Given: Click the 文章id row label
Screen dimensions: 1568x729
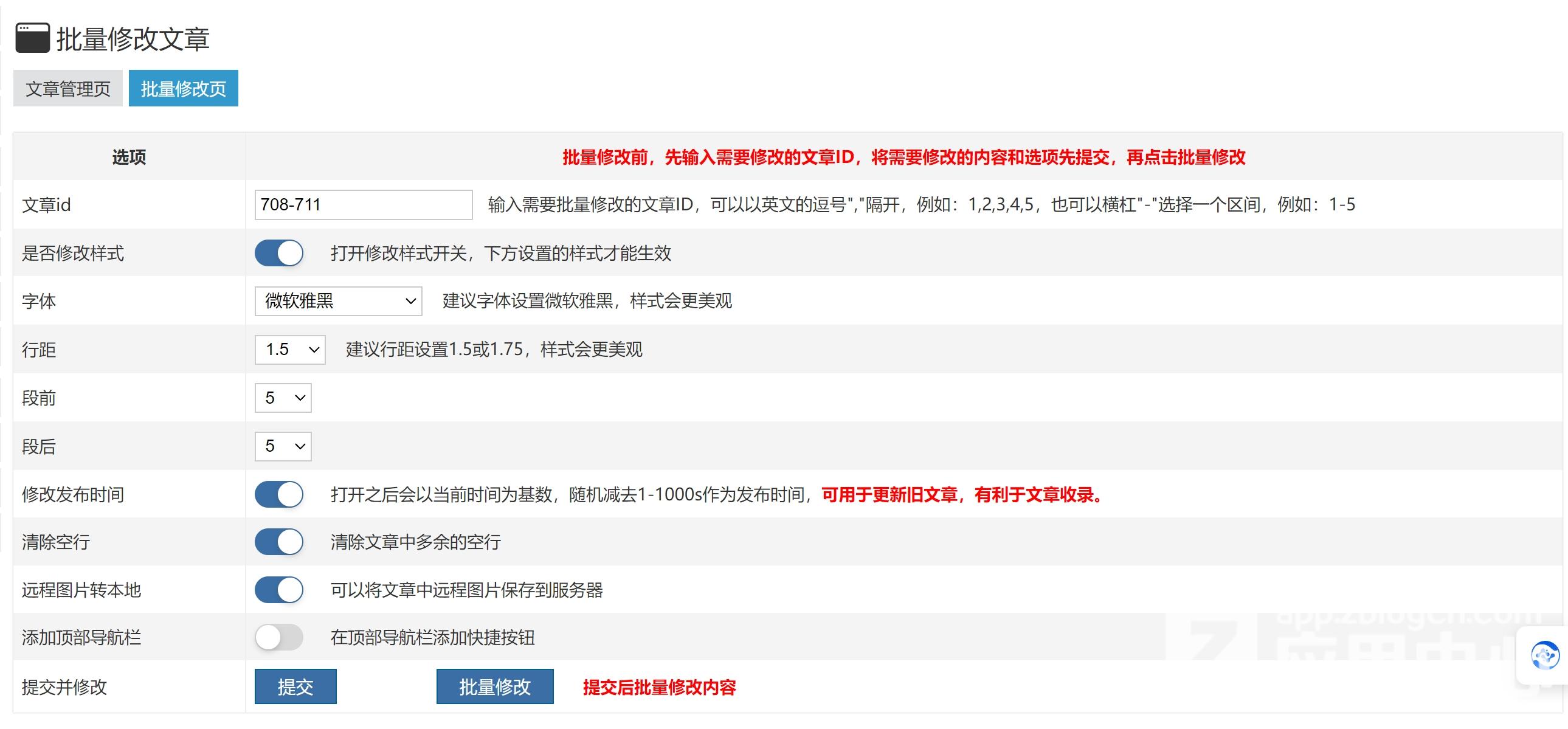Looking at the screenshot, I should 46,204.
